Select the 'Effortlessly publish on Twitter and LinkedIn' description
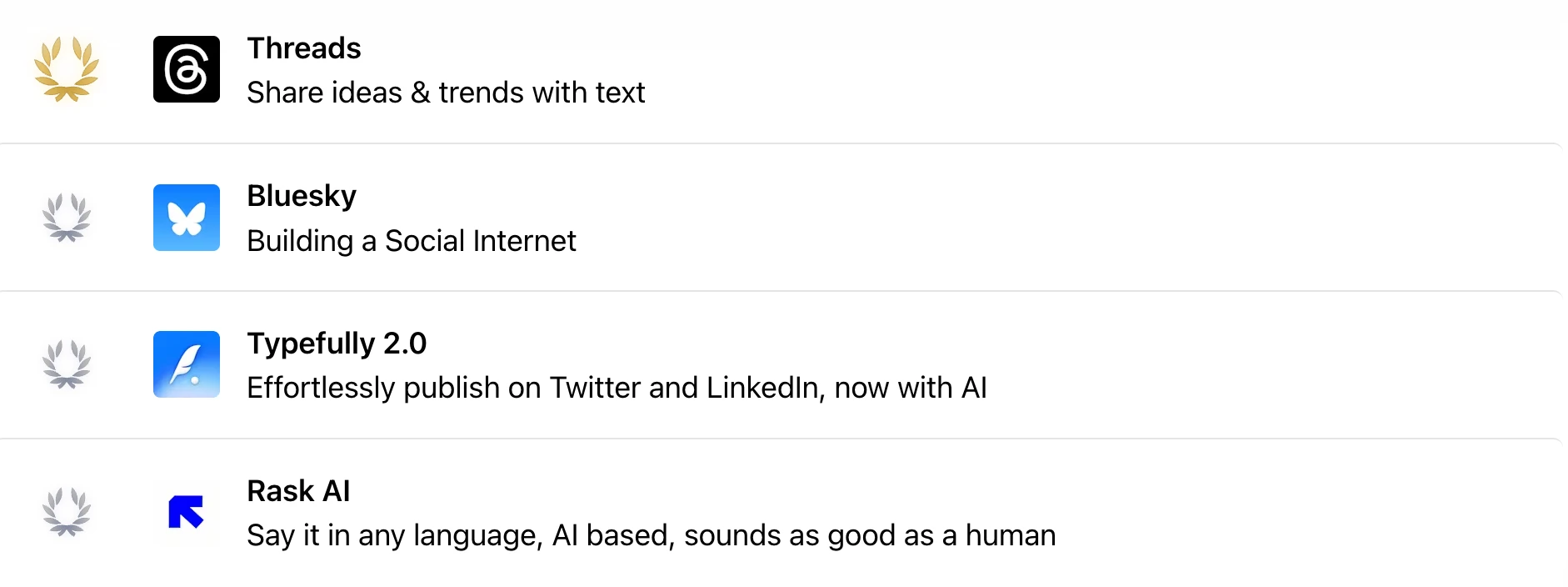The width and height of the screenshot is (1568, 587). coord(617,388)
